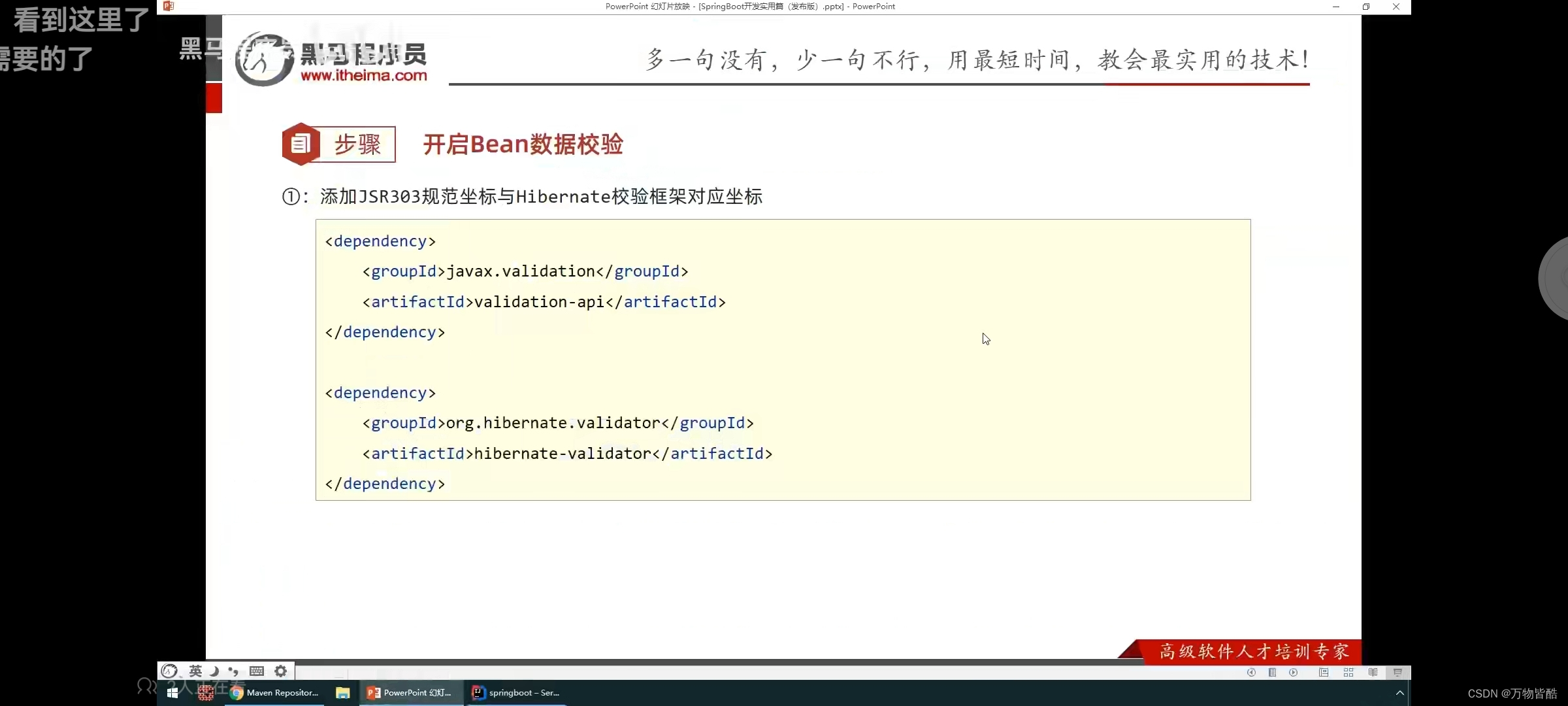Advance to next slide in slideshow

[1294, 672]
